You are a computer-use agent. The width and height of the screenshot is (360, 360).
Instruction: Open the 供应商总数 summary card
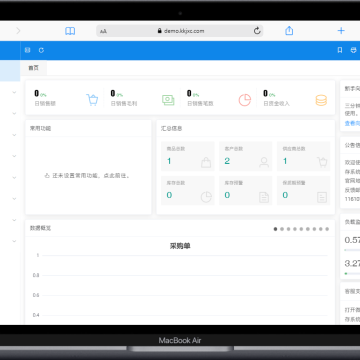pos(303,156)
